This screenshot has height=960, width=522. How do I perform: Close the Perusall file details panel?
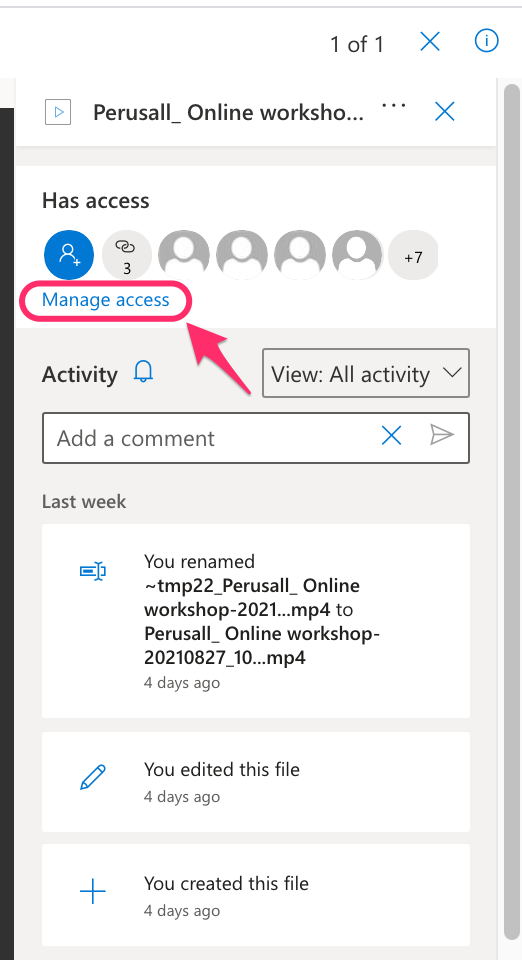[445, 111]
